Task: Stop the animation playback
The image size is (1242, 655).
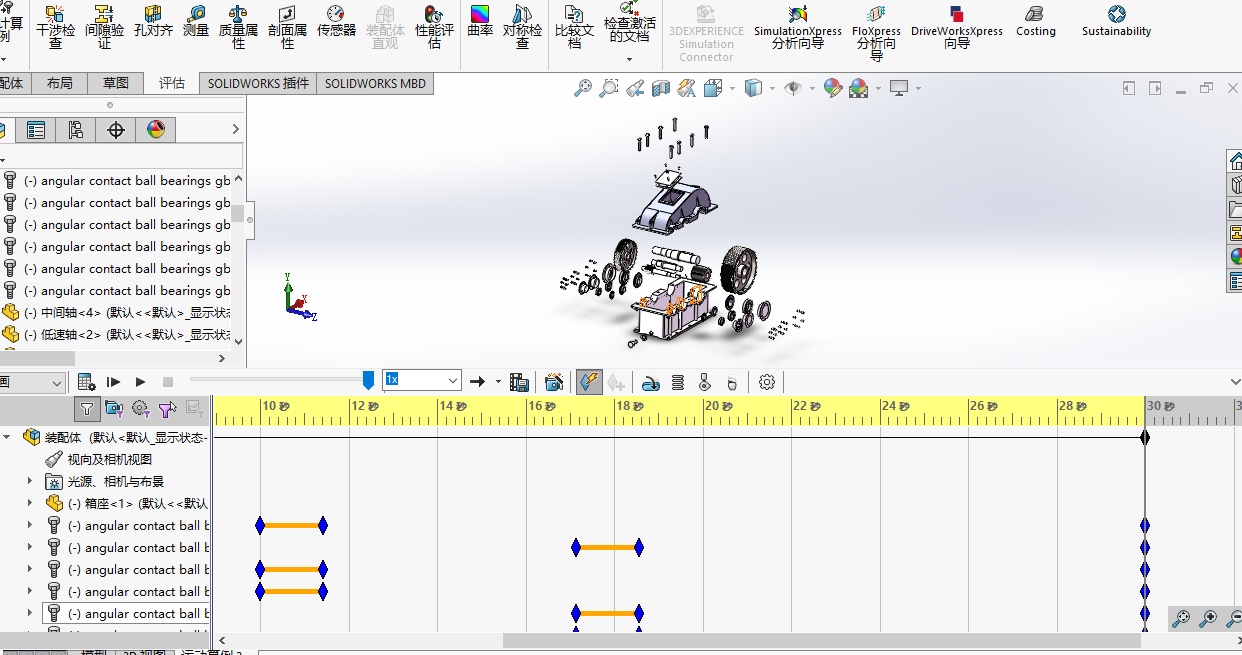Action: (x=168, y=382)
